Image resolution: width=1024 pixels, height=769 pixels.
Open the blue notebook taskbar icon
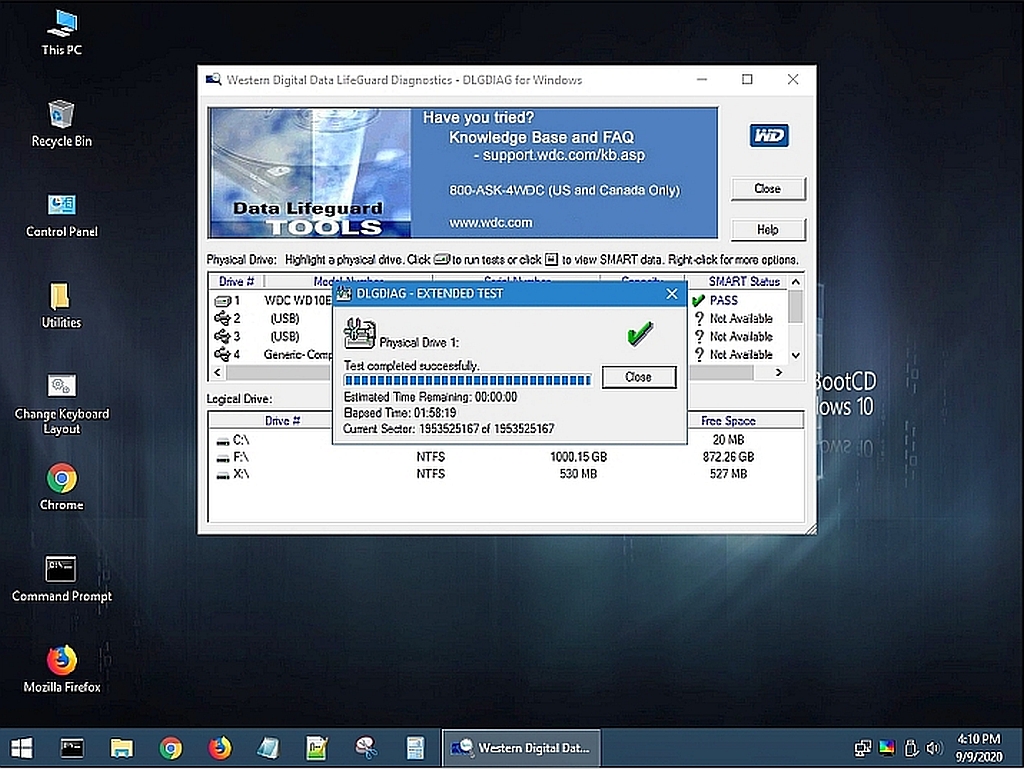[x=268, y=748]
